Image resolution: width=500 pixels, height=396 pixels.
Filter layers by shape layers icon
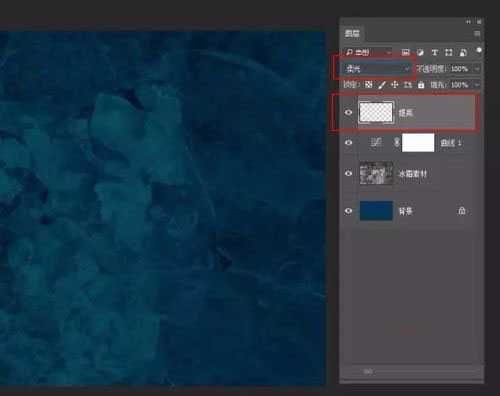coord(449,52)
